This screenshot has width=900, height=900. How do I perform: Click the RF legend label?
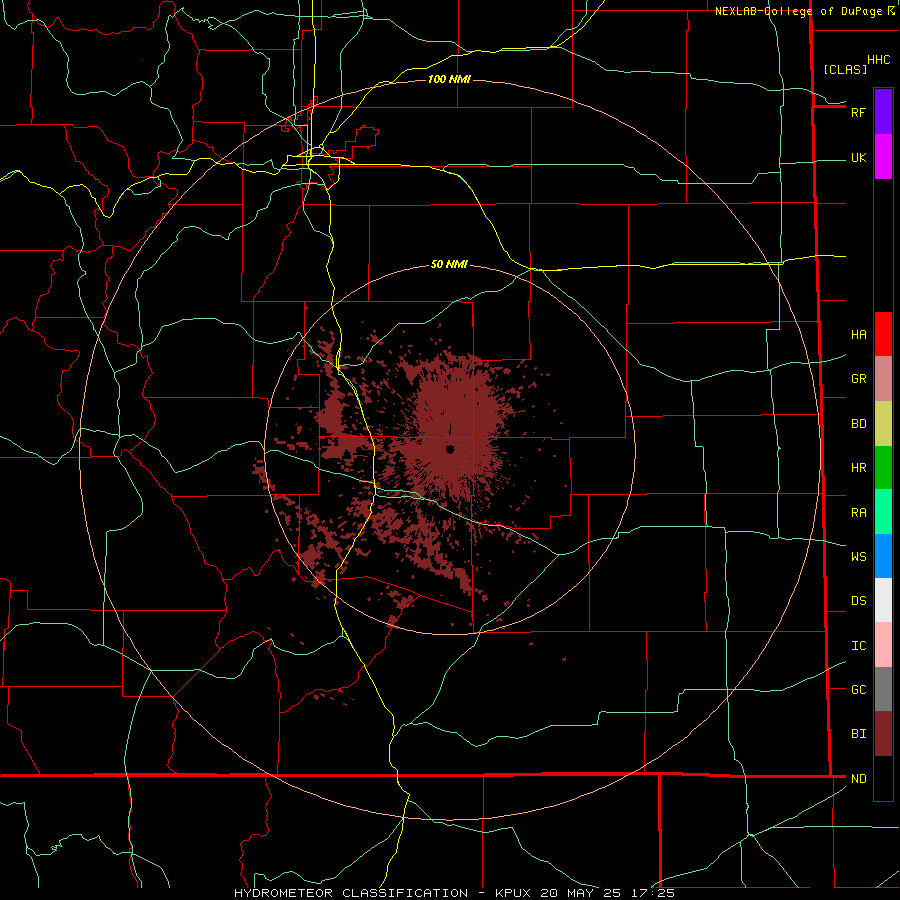coord(858,112)
